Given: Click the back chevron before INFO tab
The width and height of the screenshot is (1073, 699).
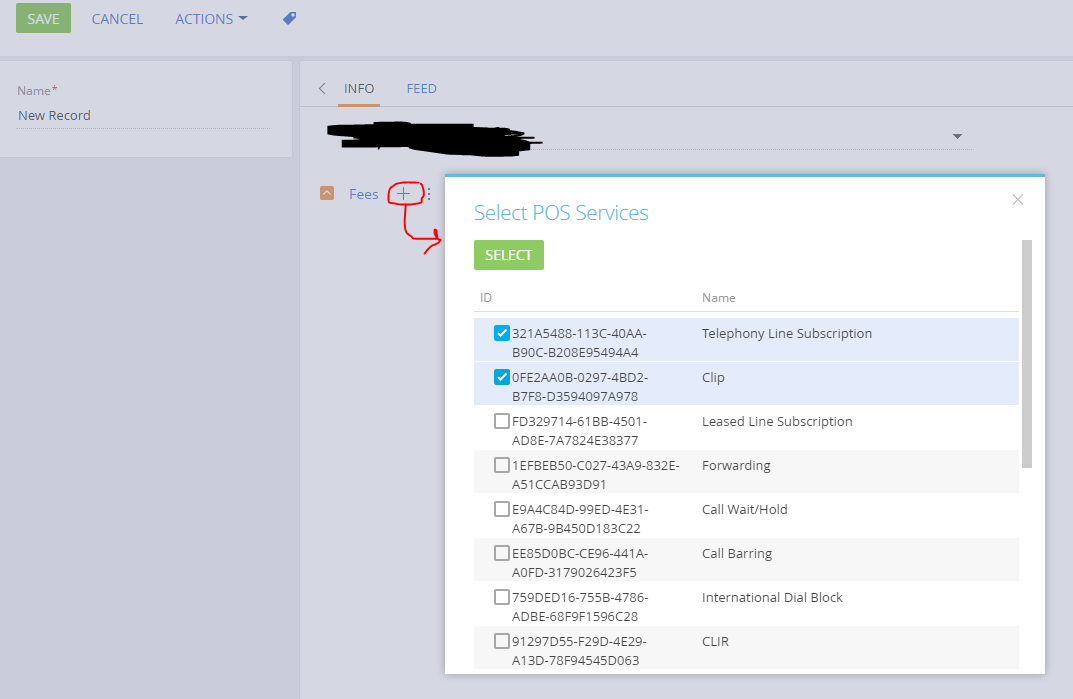Looking at the screenshot, I should coord(322,89).
